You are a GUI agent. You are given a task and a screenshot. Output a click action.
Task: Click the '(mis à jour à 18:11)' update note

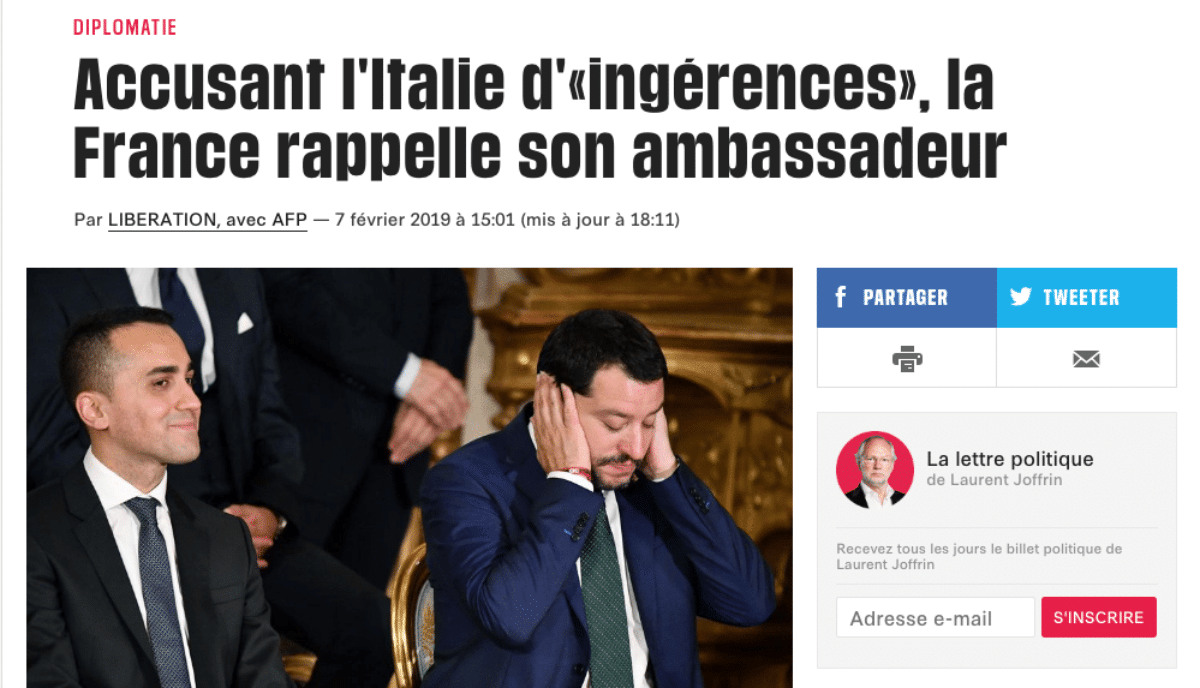[x=600, y=219]
